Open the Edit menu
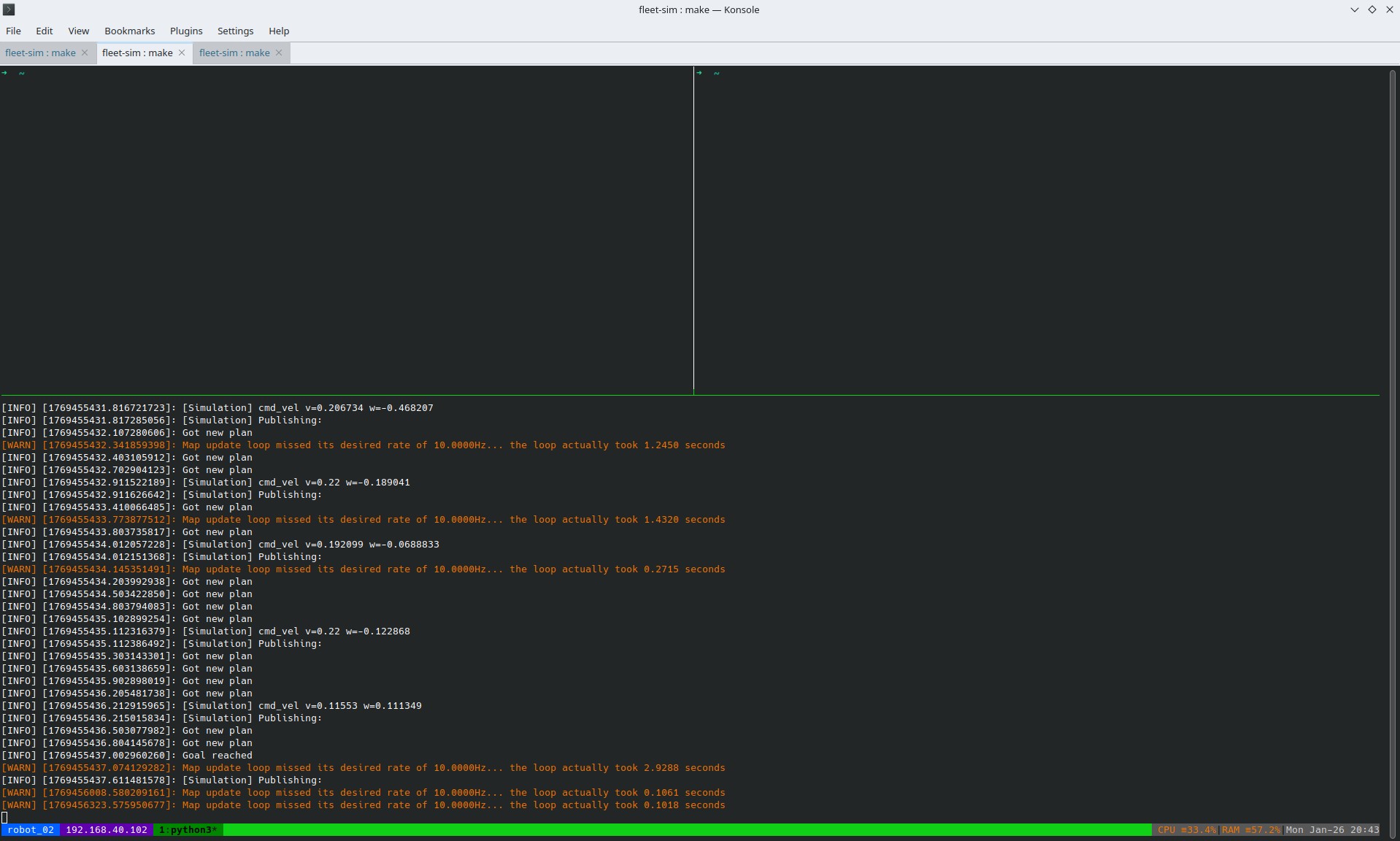The width and height of the screenshot is (1400, 841). coord(45,31)
